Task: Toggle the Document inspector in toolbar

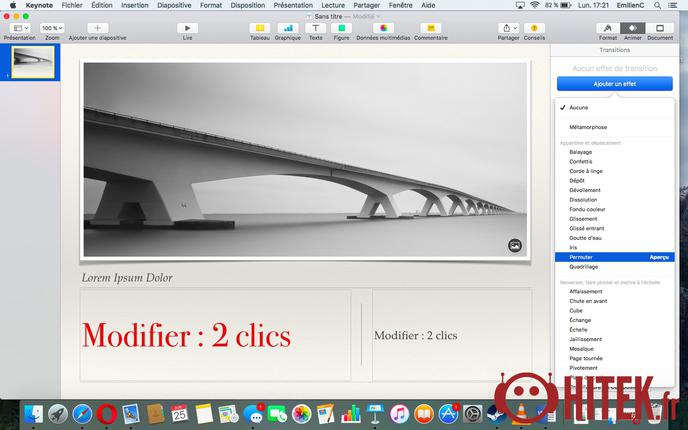Action: pyautogui.click(x=659, y=28)
